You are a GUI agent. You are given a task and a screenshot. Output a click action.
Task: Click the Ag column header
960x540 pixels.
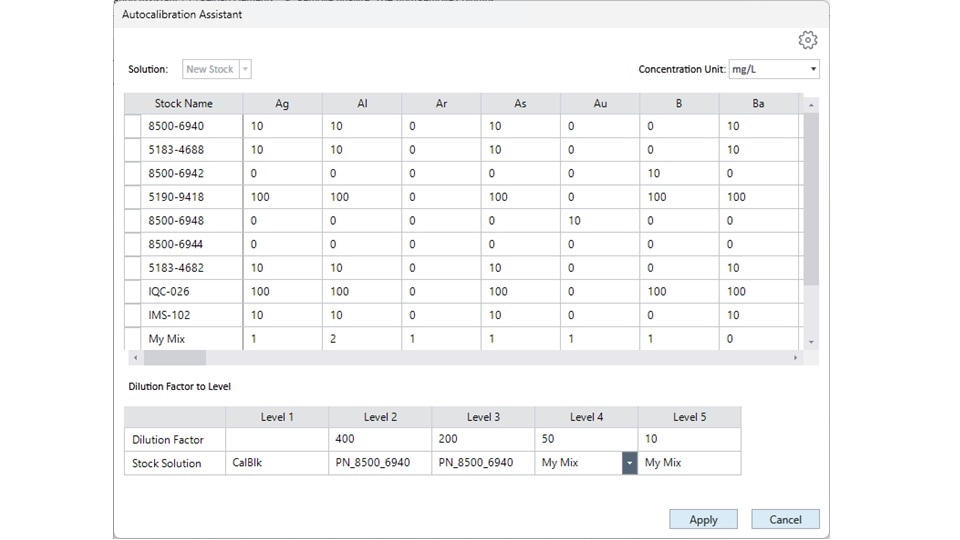tap(282, 104)
